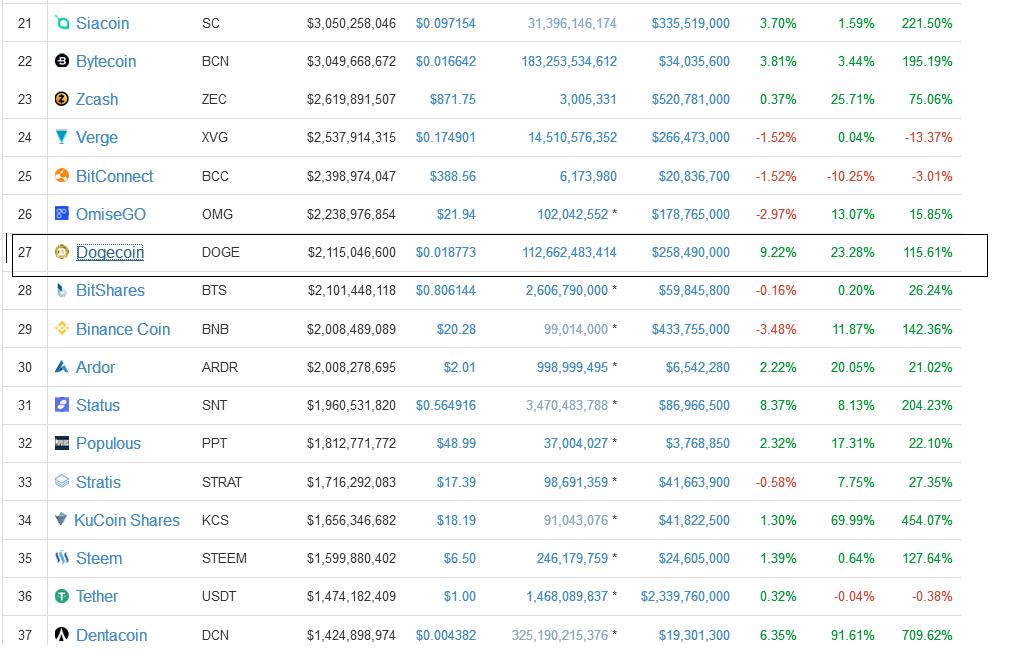Click the BitConnect logo icon
The image size is (1017, 667).
coord(62,175)
